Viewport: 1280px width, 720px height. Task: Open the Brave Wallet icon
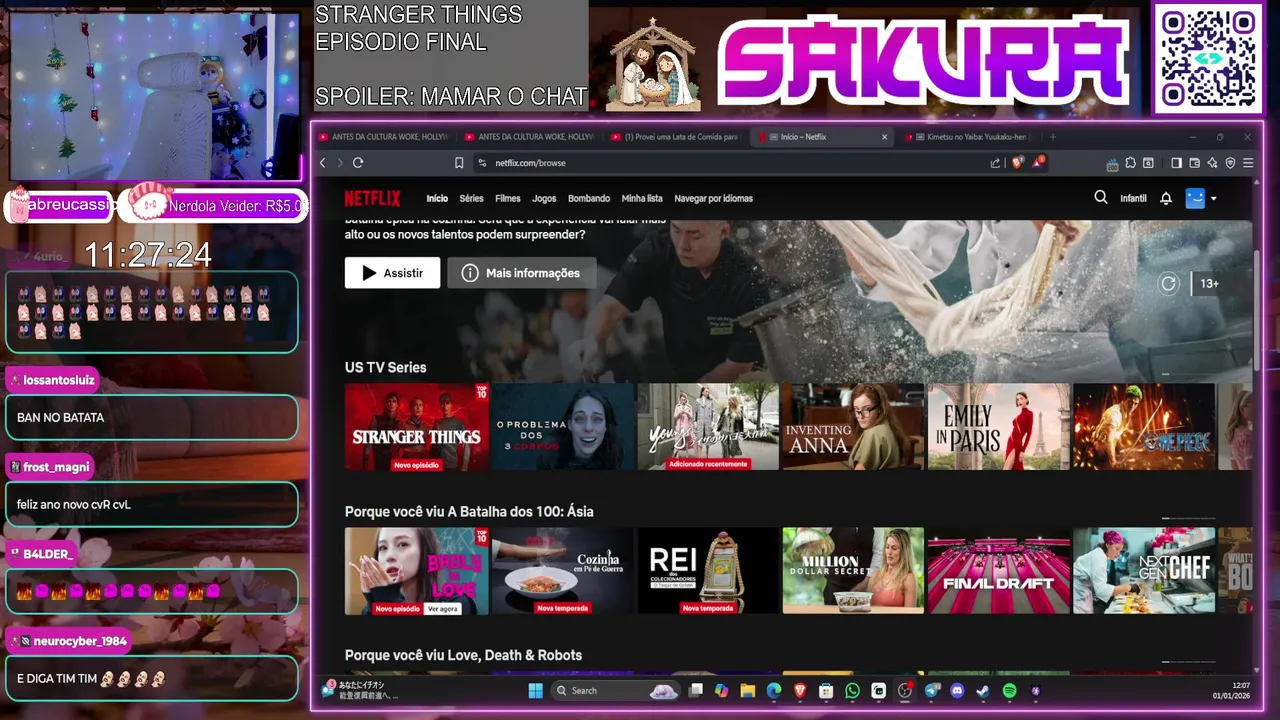click(1194, 163)
